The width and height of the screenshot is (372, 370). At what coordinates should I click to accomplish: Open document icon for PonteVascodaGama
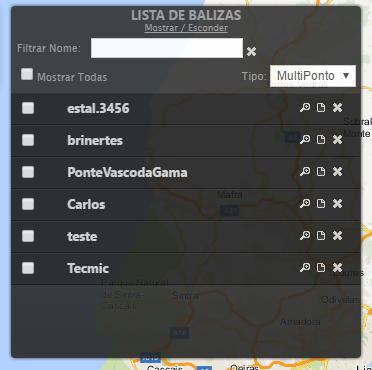(x=321, y=172)
